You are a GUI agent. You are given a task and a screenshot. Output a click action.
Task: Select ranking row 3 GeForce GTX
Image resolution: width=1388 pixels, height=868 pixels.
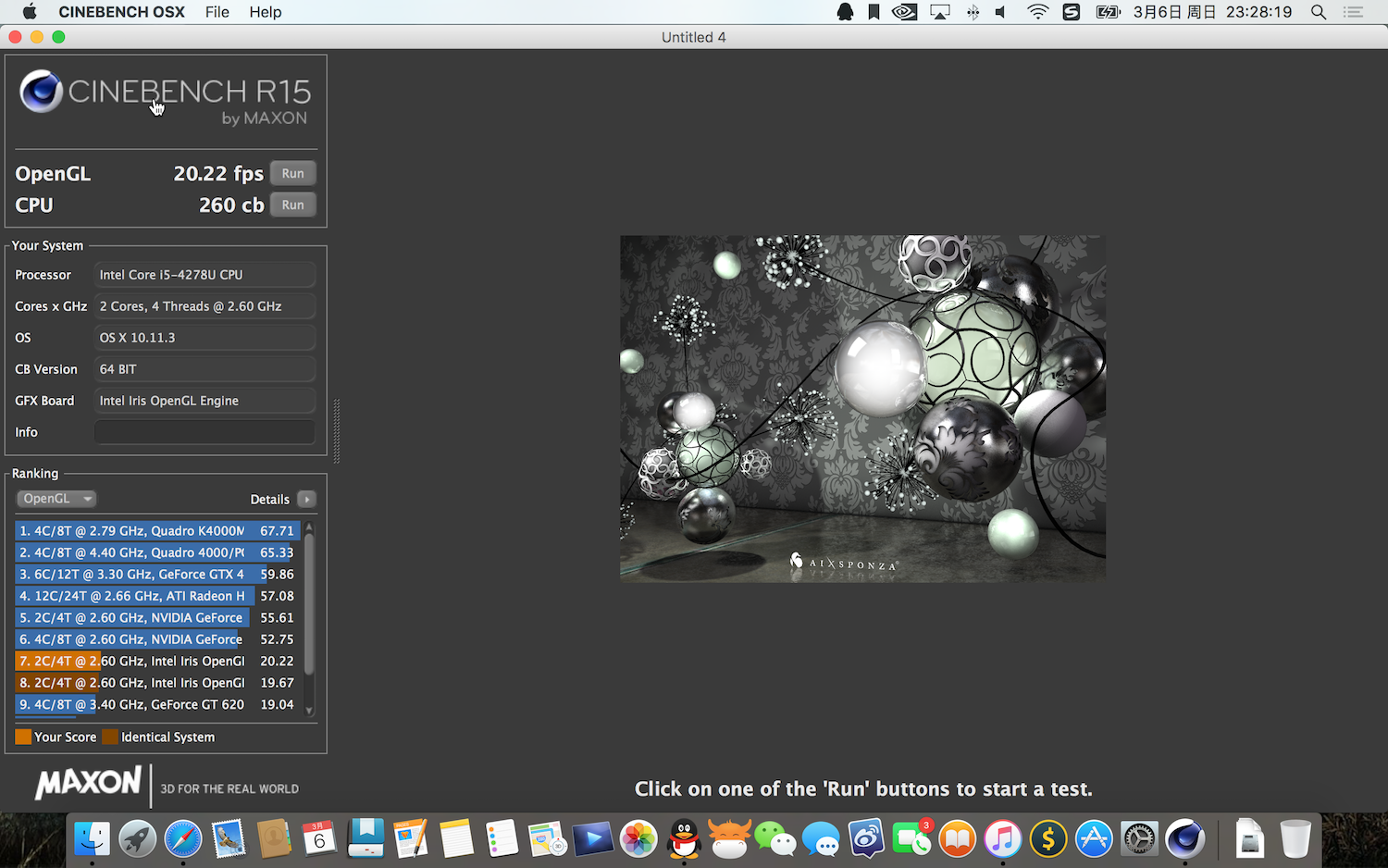[158, 574]
